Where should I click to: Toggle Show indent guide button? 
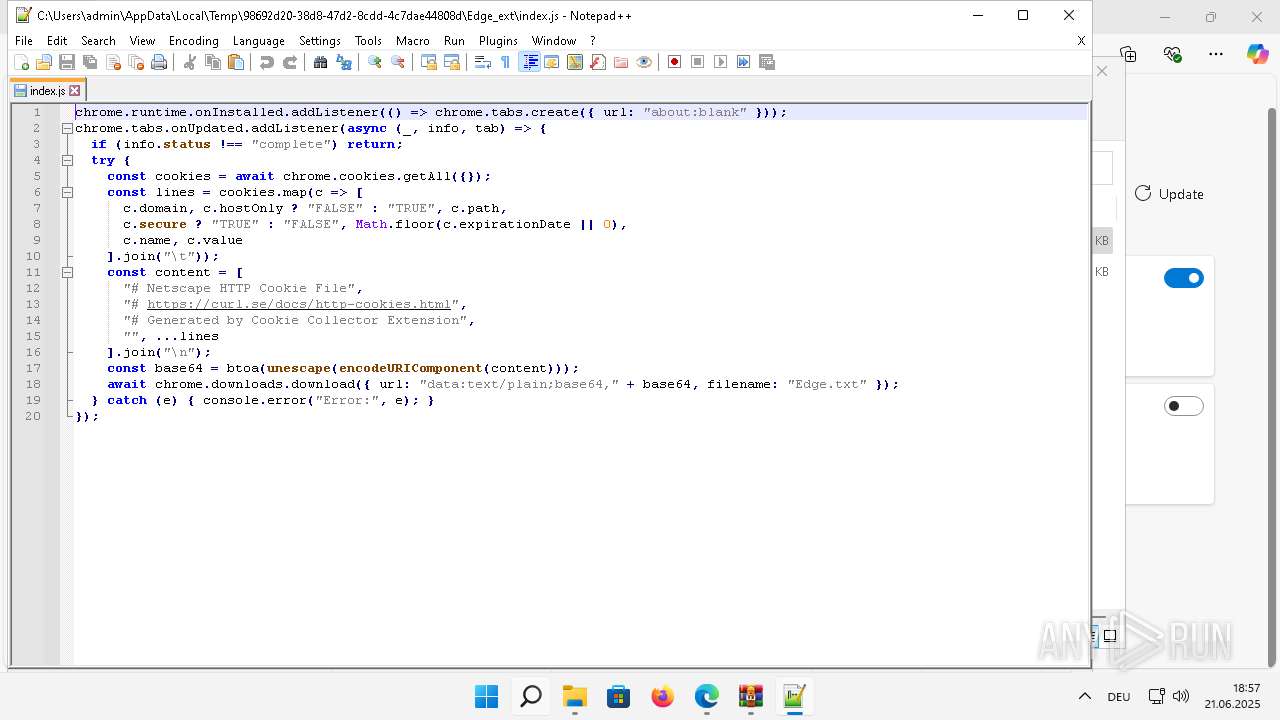click(530, 62)
